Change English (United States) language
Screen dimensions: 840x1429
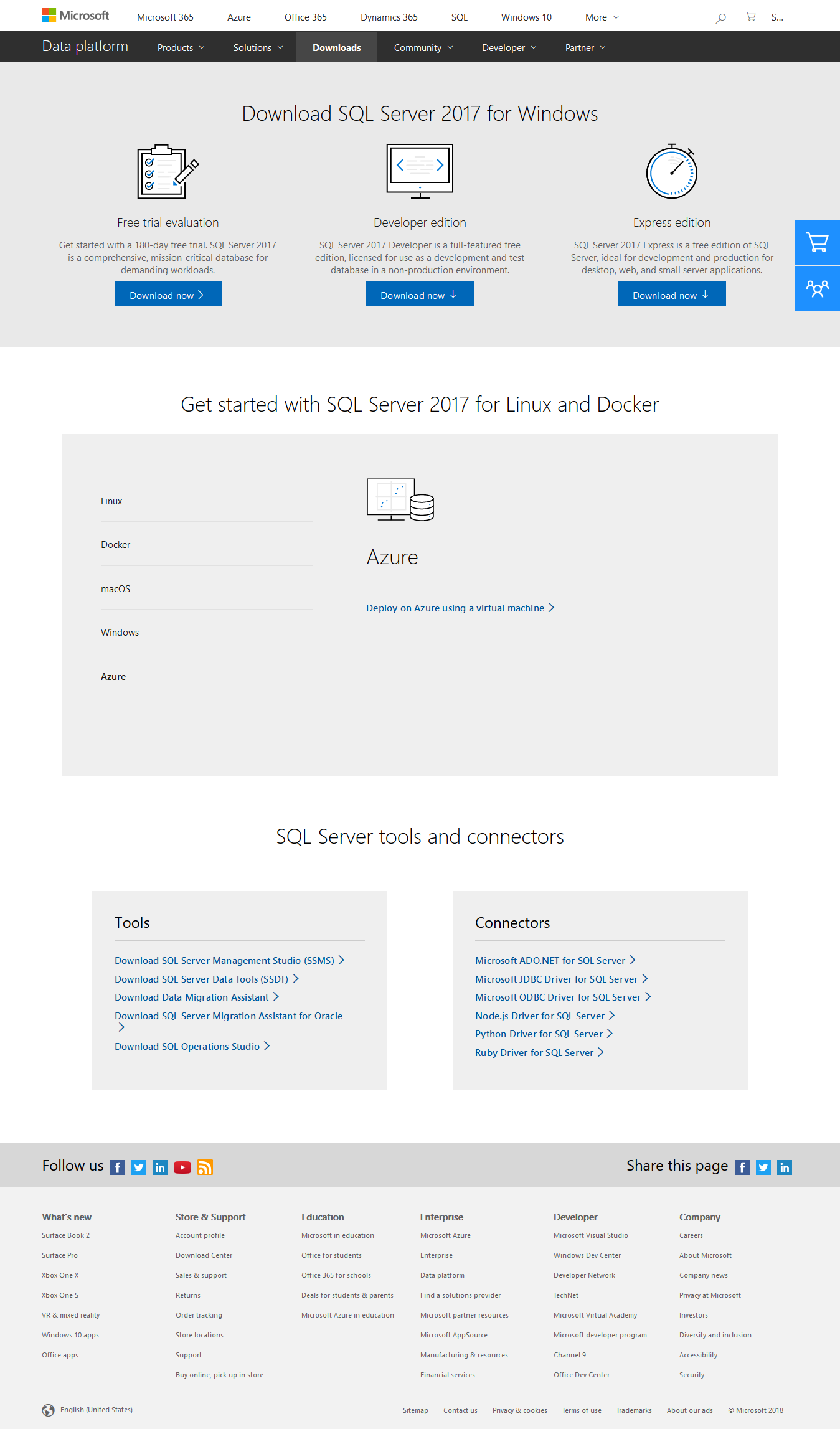pyautogui.click(x=96, y=1410)
